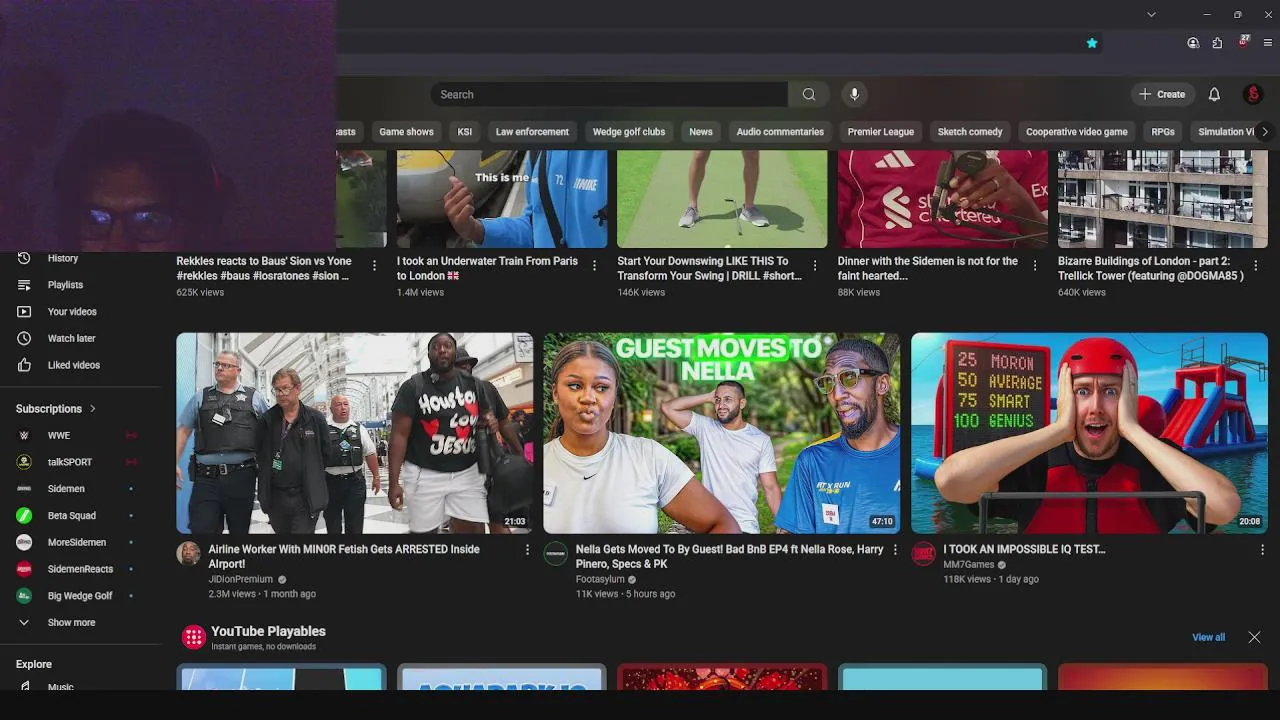
Task: Open options for IMPOSSIBLE IQ TEST video
Action: click(x=1262, y=550)
